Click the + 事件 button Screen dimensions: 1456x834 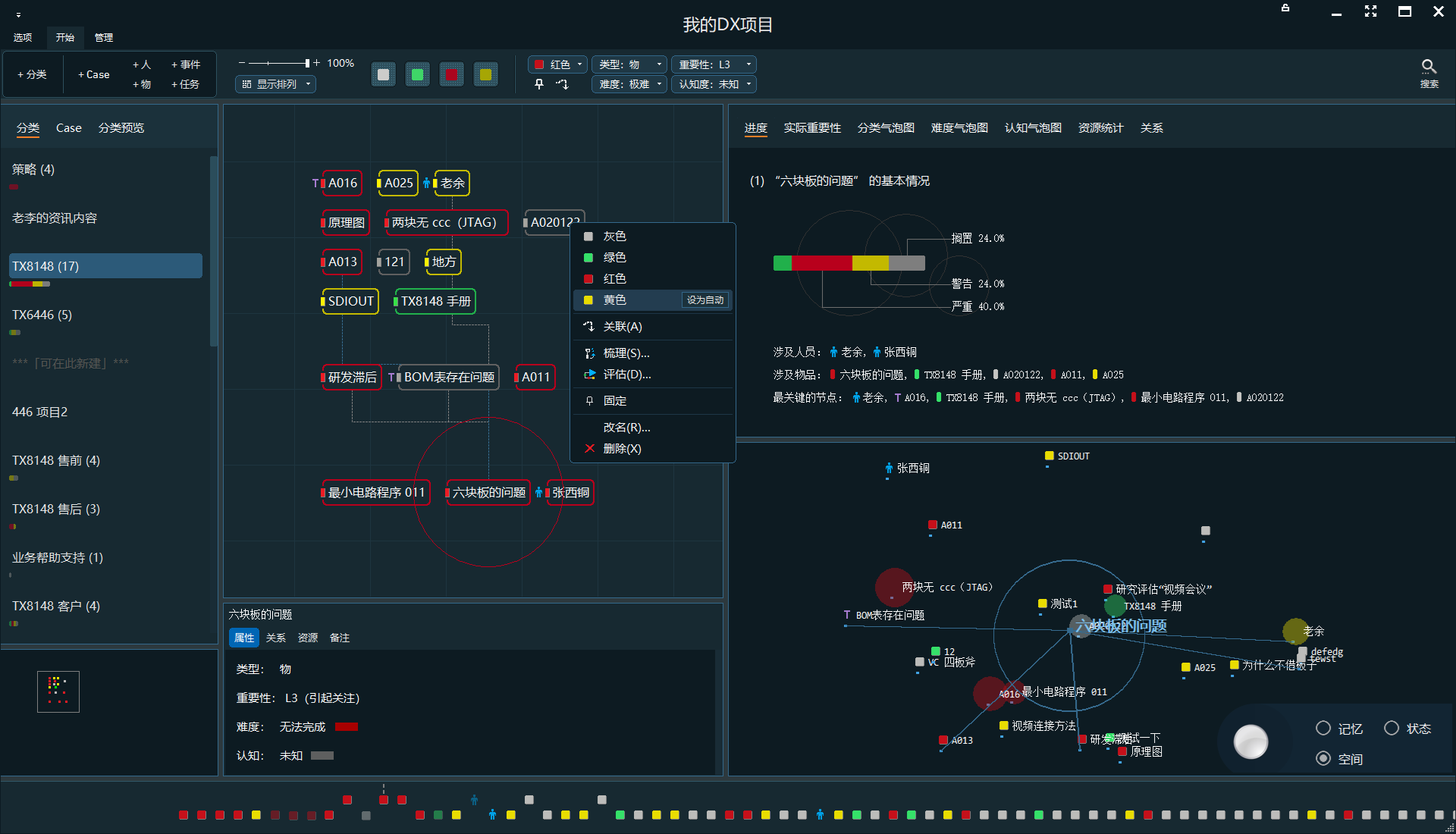click(x=186, y=64)
